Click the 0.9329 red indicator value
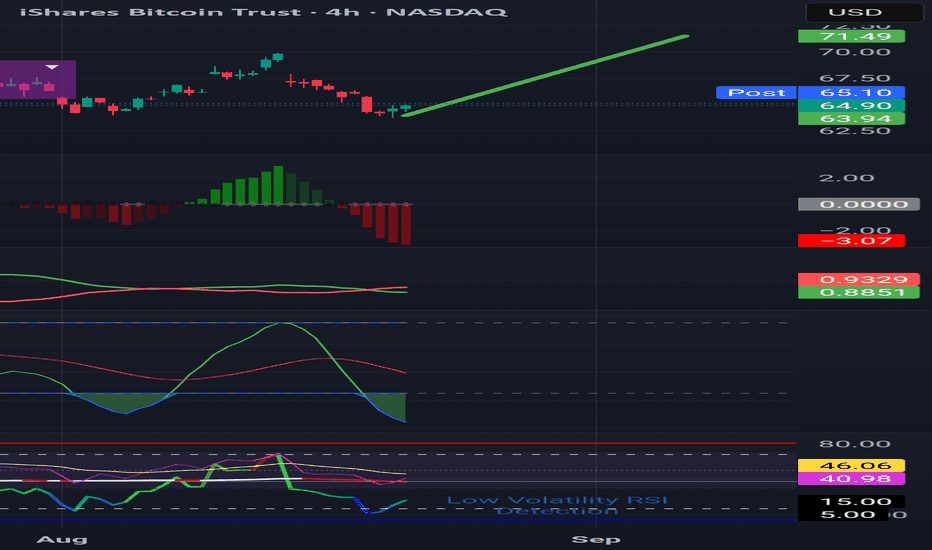Screen dimensions: 932x550 pos(858,279)
